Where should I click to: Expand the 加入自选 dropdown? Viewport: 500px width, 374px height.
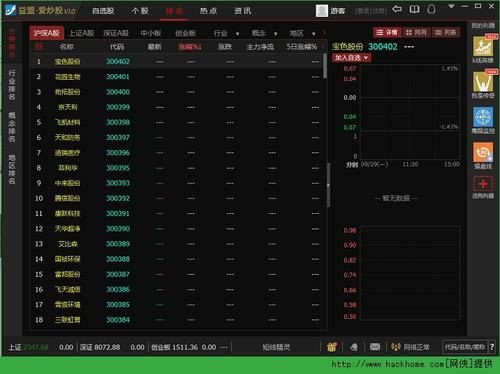[x=352, y=58]
